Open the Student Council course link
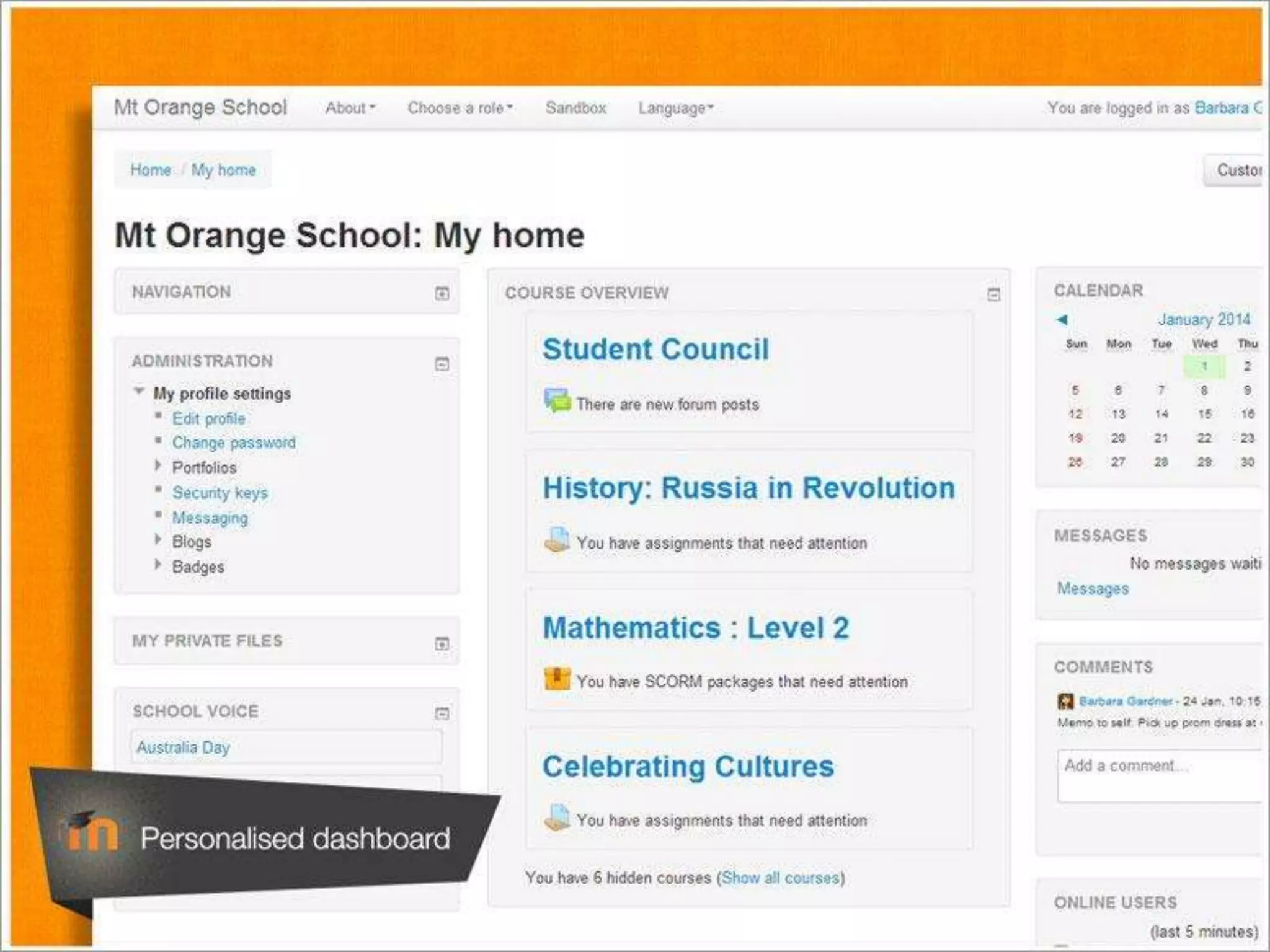This screenshot has height=952, width=1270. pos(655,350)
